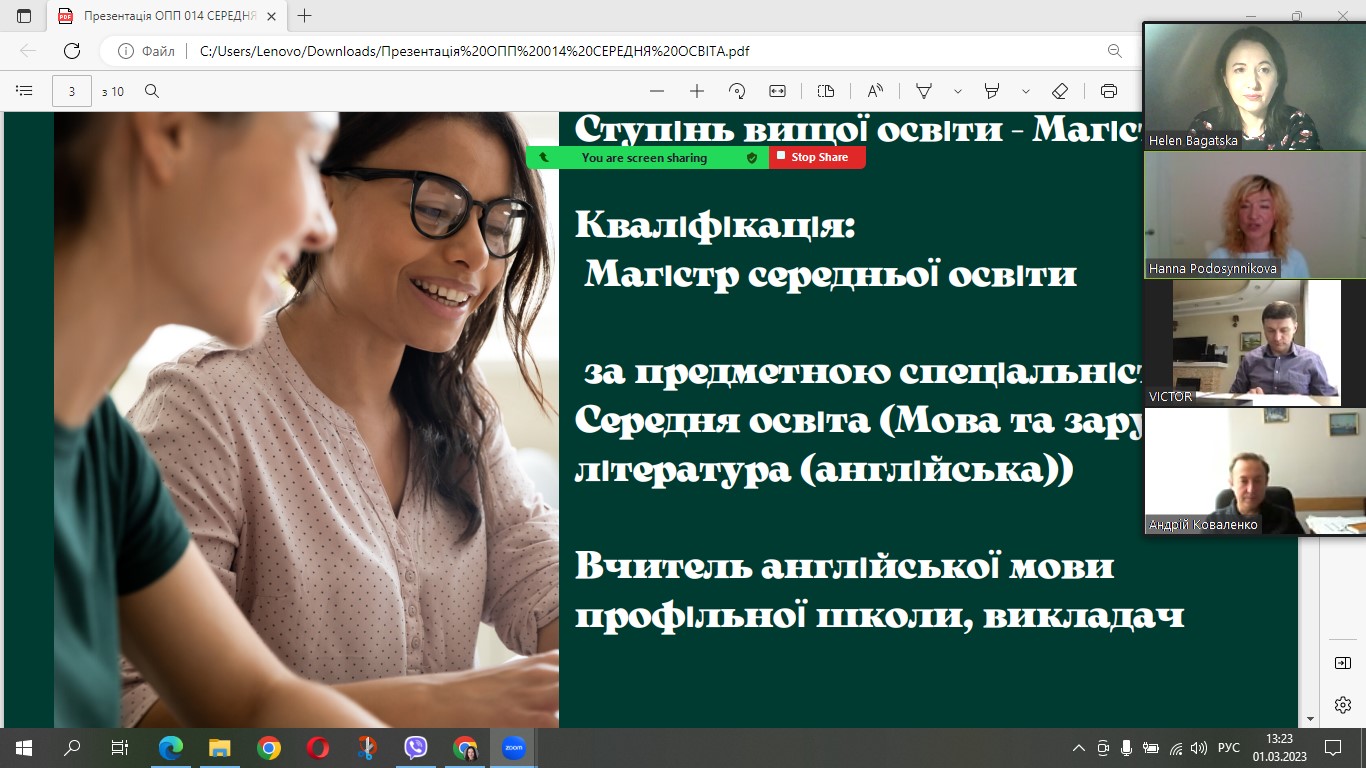Viewport: 1366px width, 768px height.
Task: Edit the PDF page number field
Action: 72,91
